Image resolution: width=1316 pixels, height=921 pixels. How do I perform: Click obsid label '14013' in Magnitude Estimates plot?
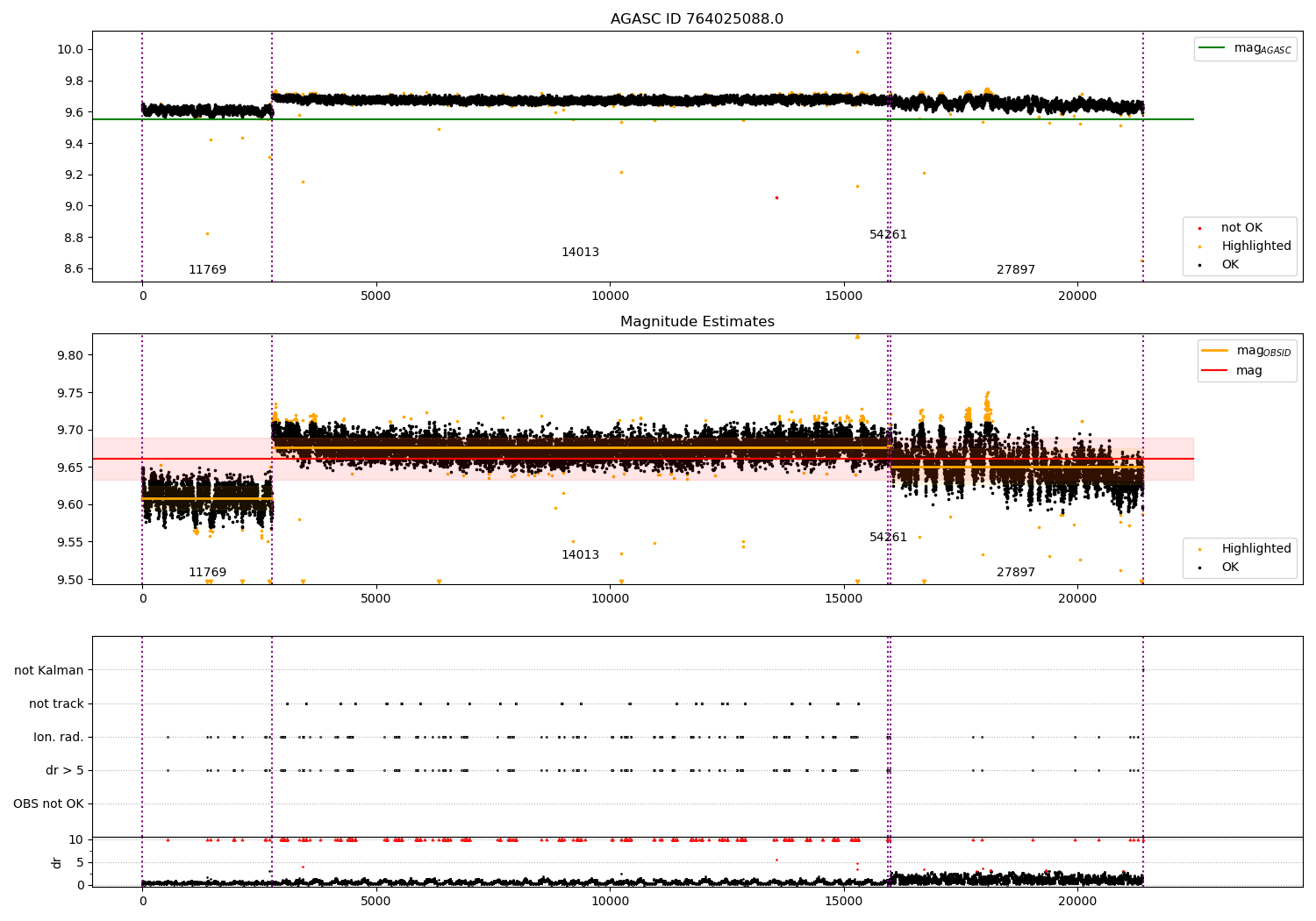(580, 555)
